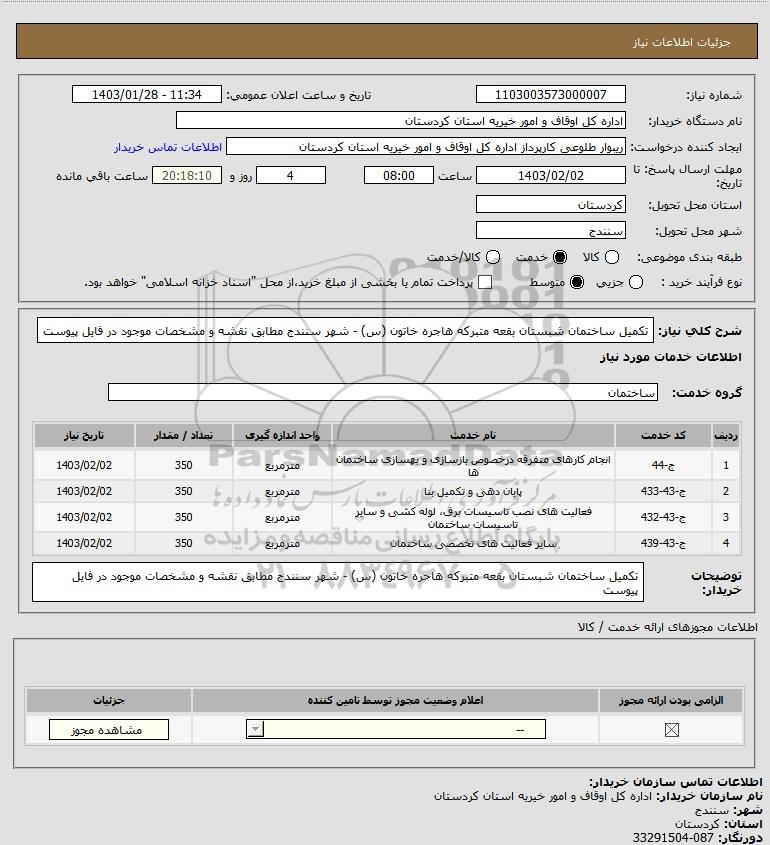The width and height of the screenshot is (770, 845).
Task: Click the جزئیات اطلاعات نیاز title bar
Action: (x=387, y=41)
